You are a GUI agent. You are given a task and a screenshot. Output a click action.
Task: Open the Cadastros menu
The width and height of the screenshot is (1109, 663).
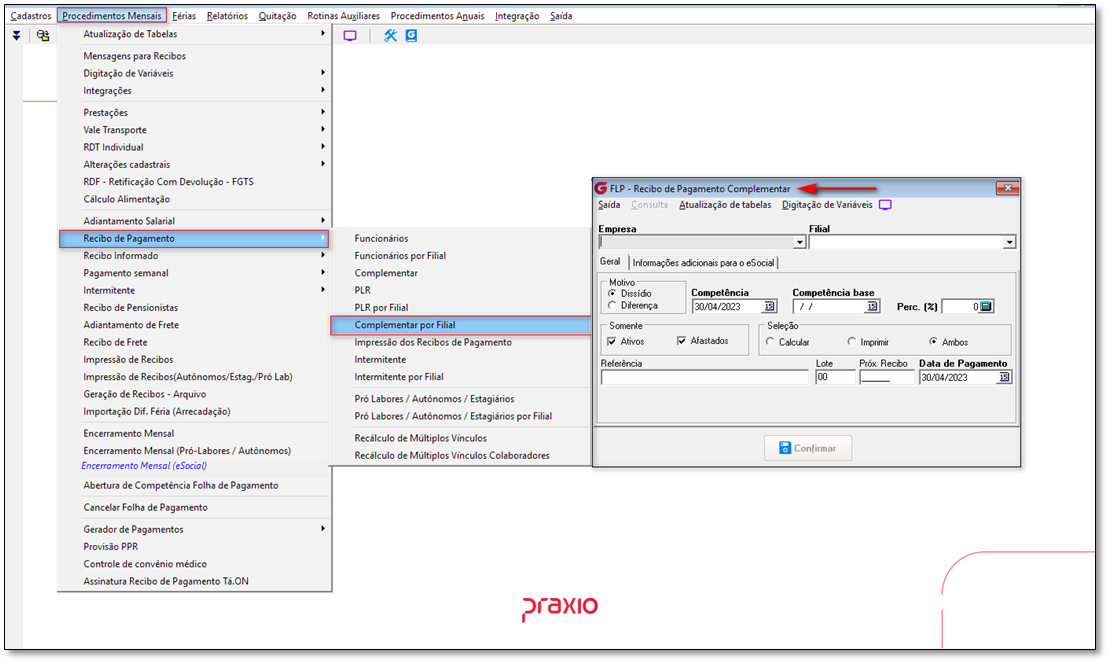[x=31, y=16]
